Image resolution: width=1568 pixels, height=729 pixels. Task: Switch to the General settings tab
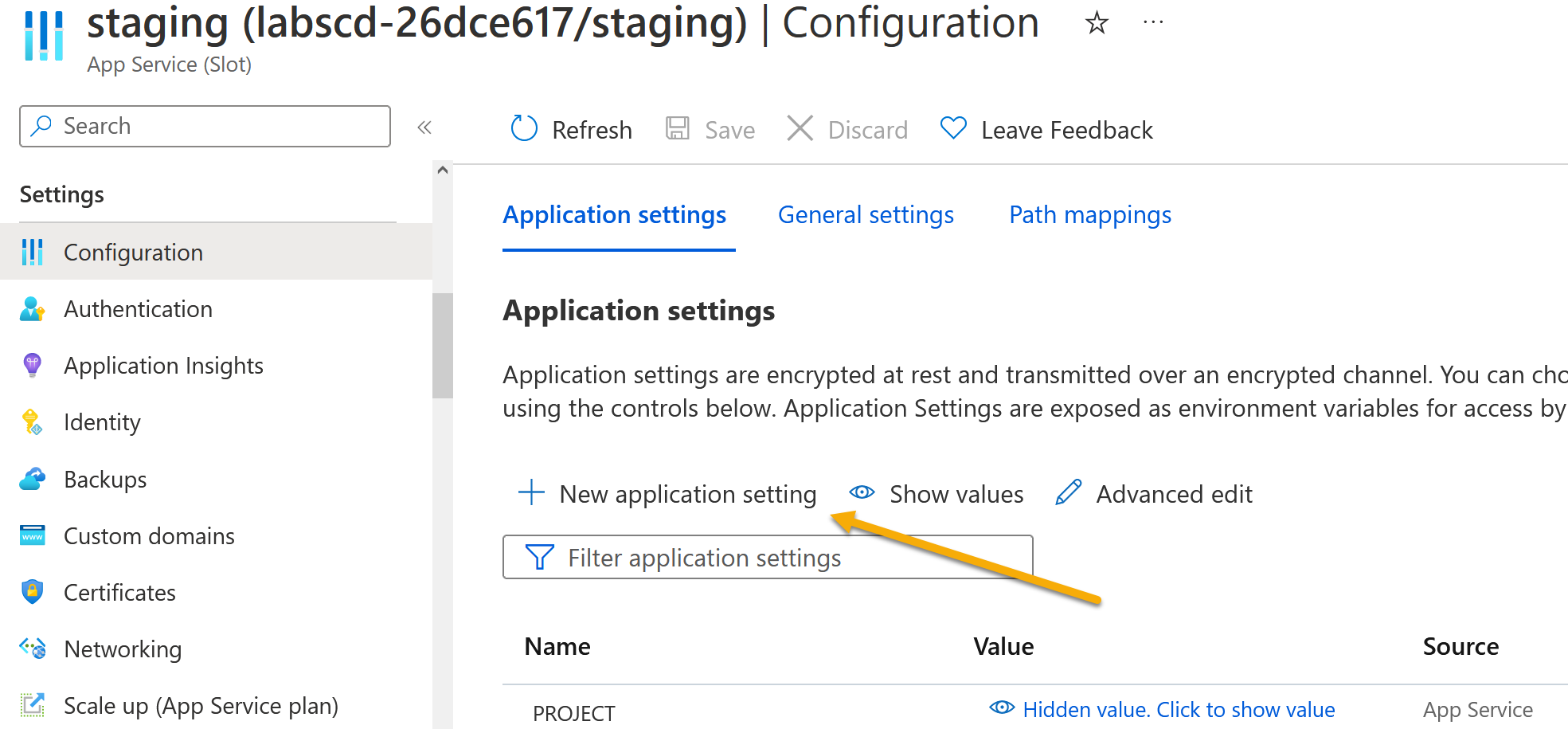point(866,215)
